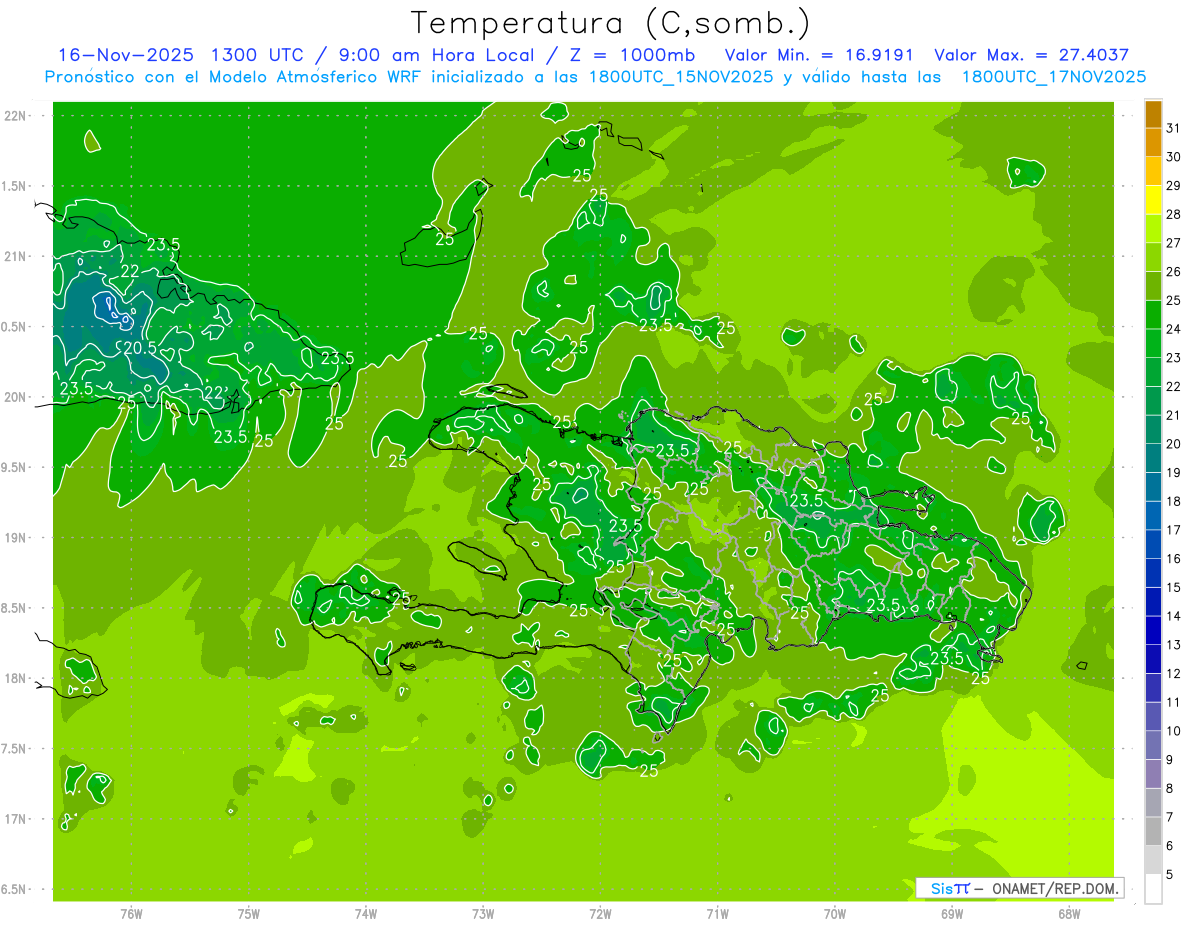Pick the purple swatch between 9 and 10
This screenshot has height=927, width=1200.
tap(1153, 744)
